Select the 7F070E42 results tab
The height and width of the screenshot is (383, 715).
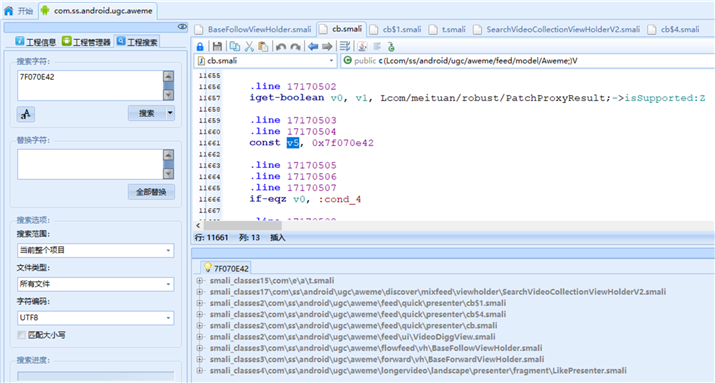(x=226, y=268)
